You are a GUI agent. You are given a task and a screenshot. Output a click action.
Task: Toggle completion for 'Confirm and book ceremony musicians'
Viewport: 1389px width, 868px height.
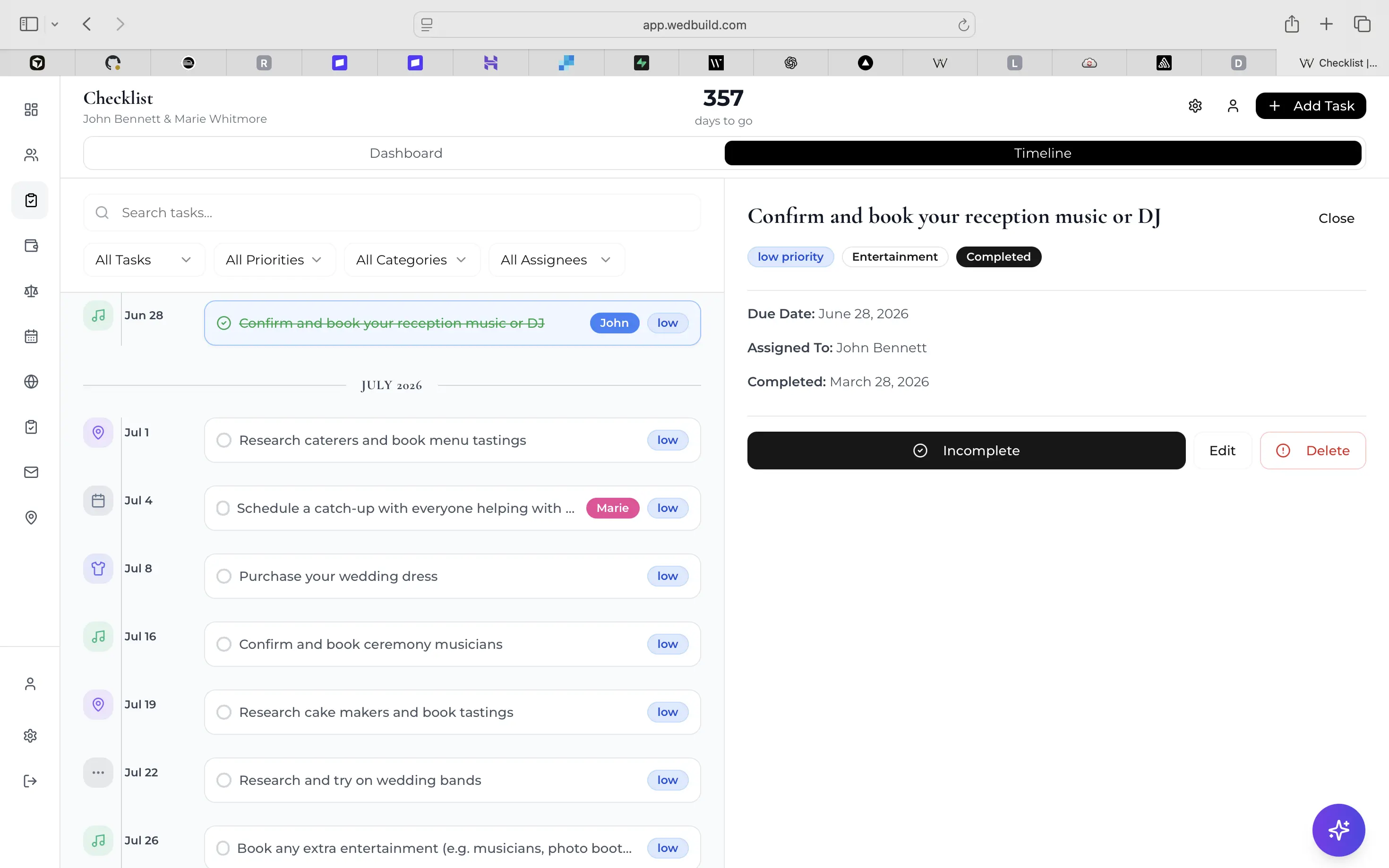pos(224,644)
